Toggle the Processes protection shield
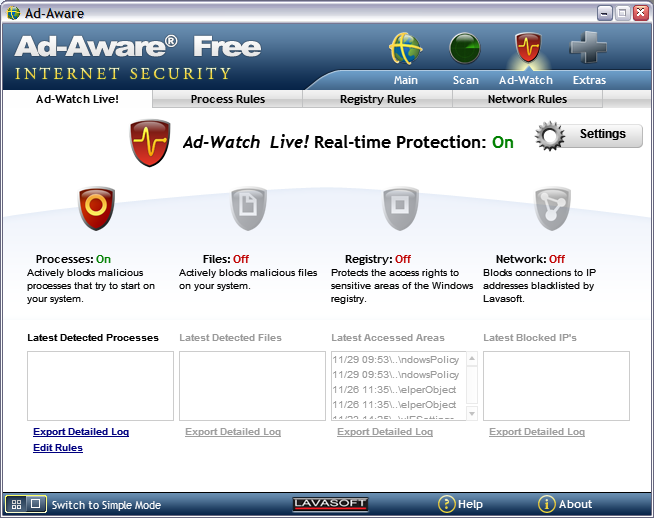Image resolution: width=654 pixels, height=518 pixels. (x=96, y=208)
